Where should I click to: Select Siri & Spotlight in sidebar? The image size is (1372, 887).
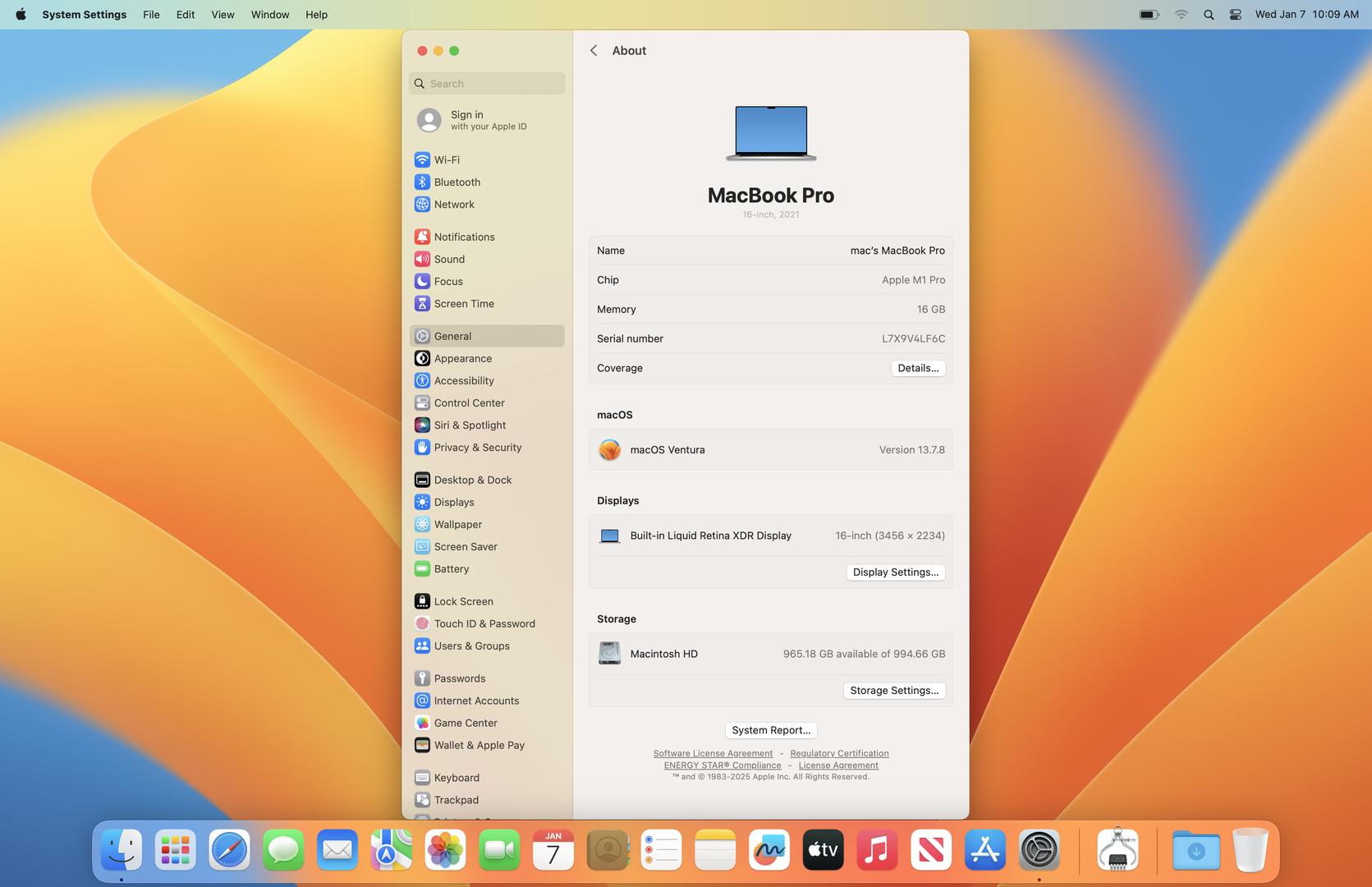point(470,425)
